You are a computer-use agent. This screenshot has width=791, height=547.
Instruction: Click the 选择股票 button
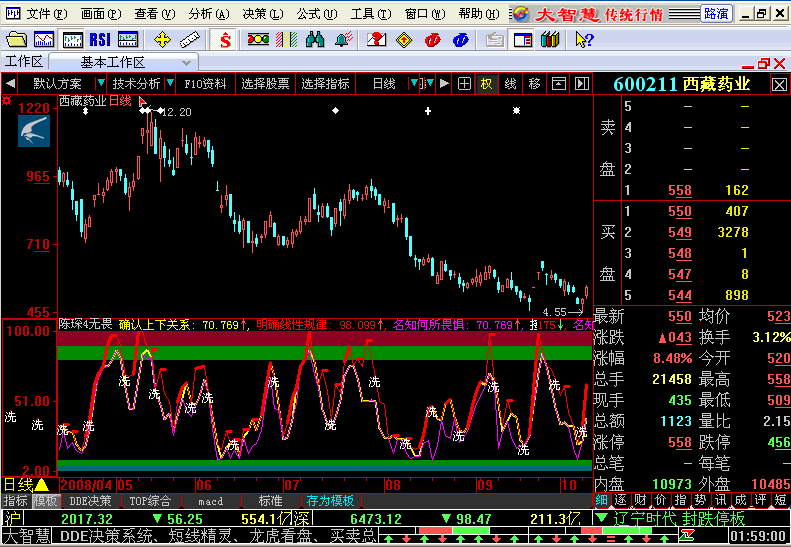pos(265,83)
